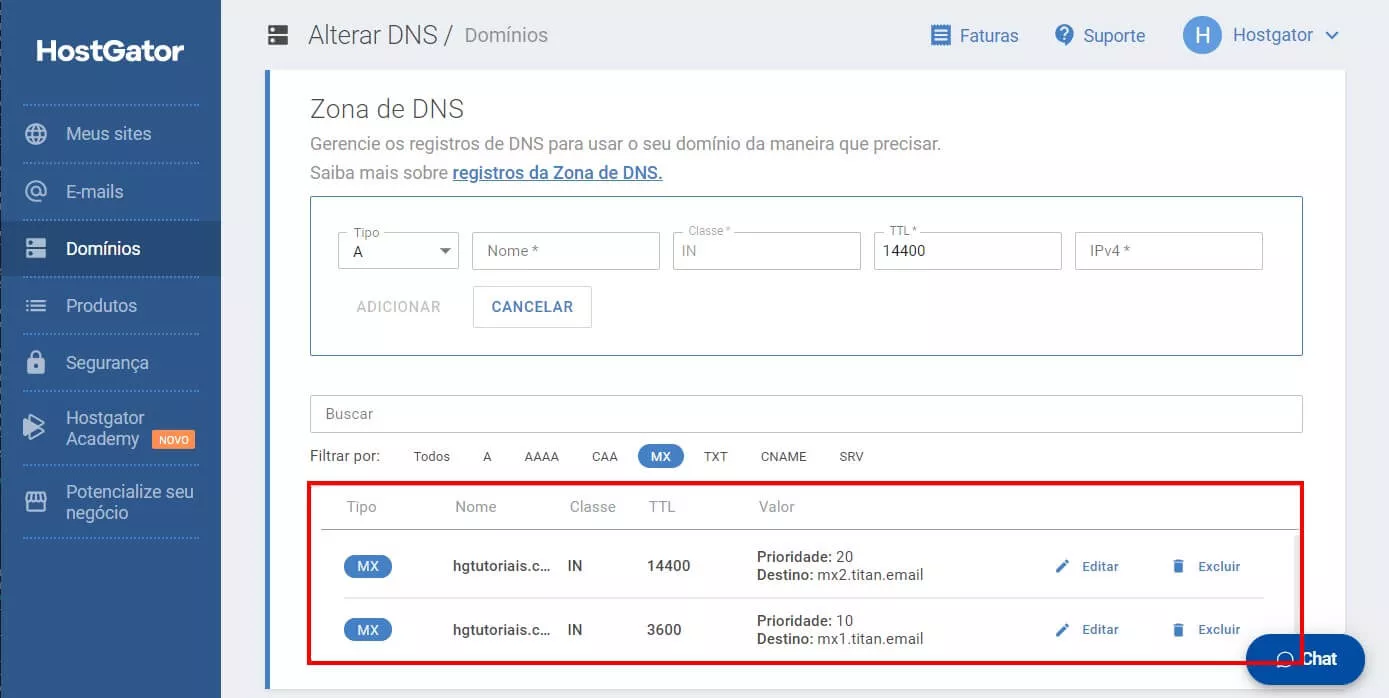This screenshot has height=698, width=1389.
Task: Focus the IPv4 input field
Action: 1169,251
